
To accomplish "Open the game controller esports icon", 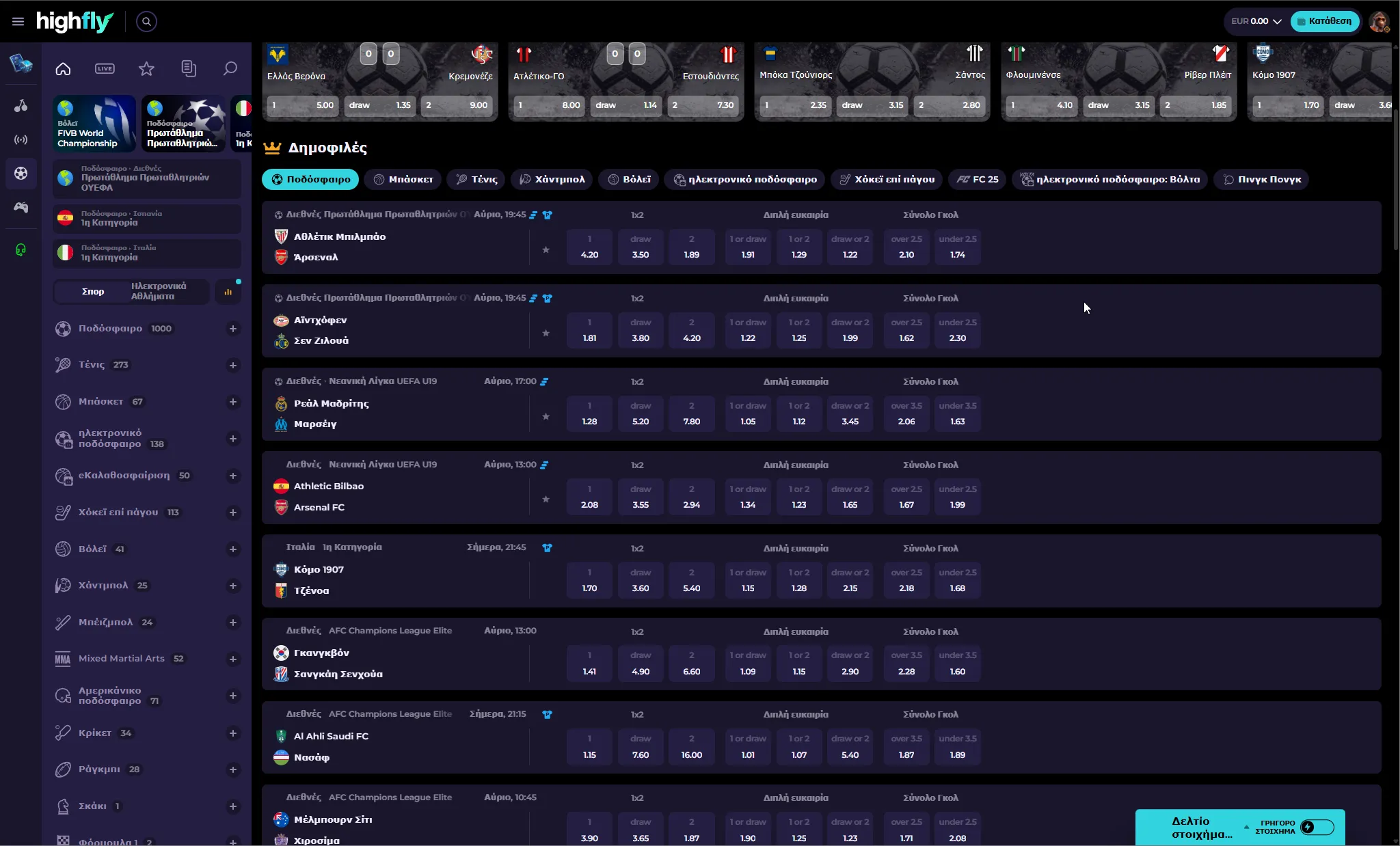I will [21, 207].
